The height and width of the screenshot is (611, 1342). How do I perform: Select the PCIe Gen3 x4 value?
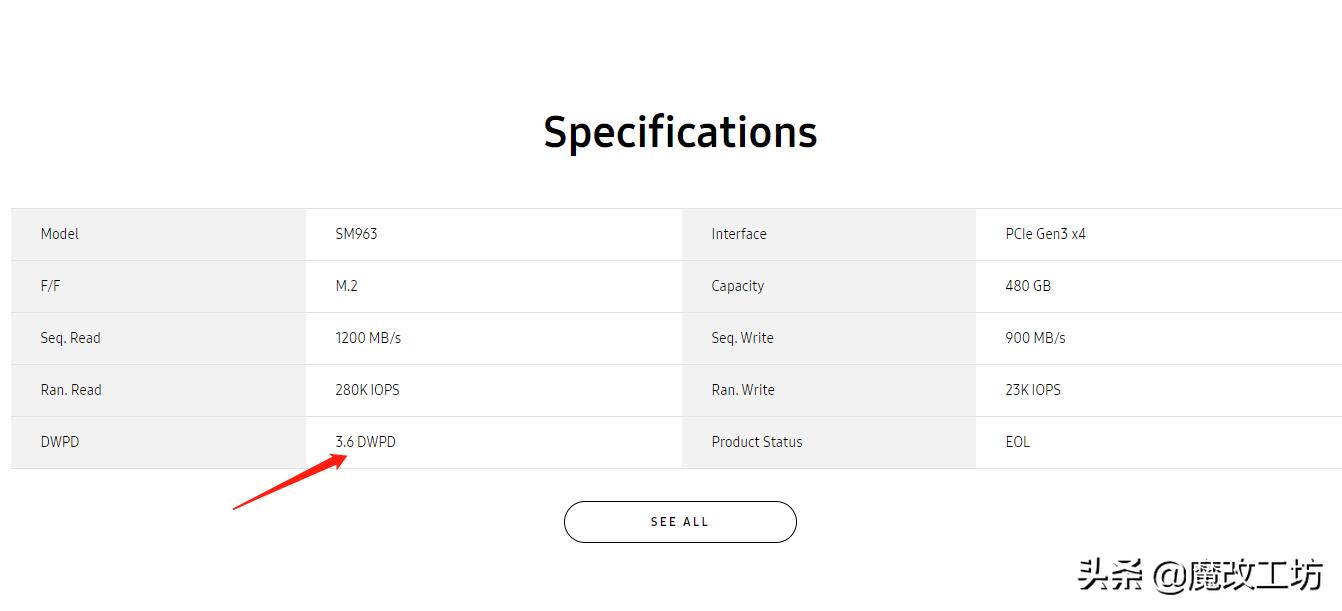pos(1045,234)
